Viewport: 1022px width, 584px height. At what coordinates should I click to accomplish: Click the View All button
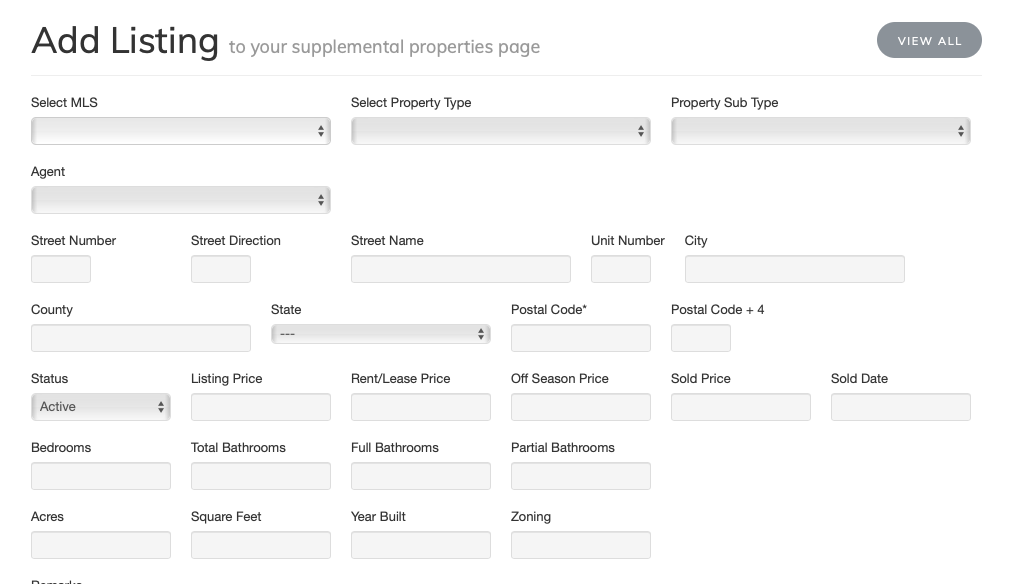coord(929,41)
